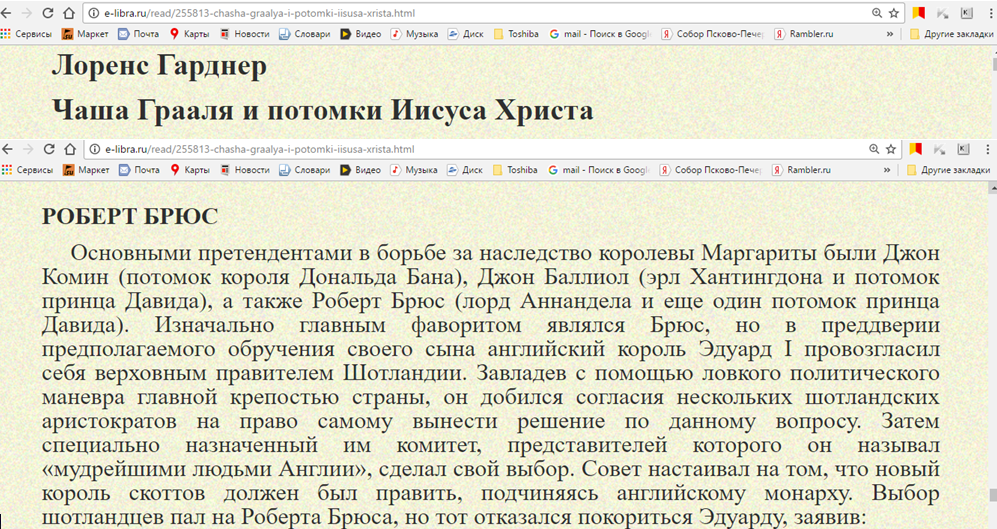Open Google mail search bookmark, upper bar
Image resolution: width=997 pixels, height=529 pixels.
pyautogui.click(x=600, y=34)
